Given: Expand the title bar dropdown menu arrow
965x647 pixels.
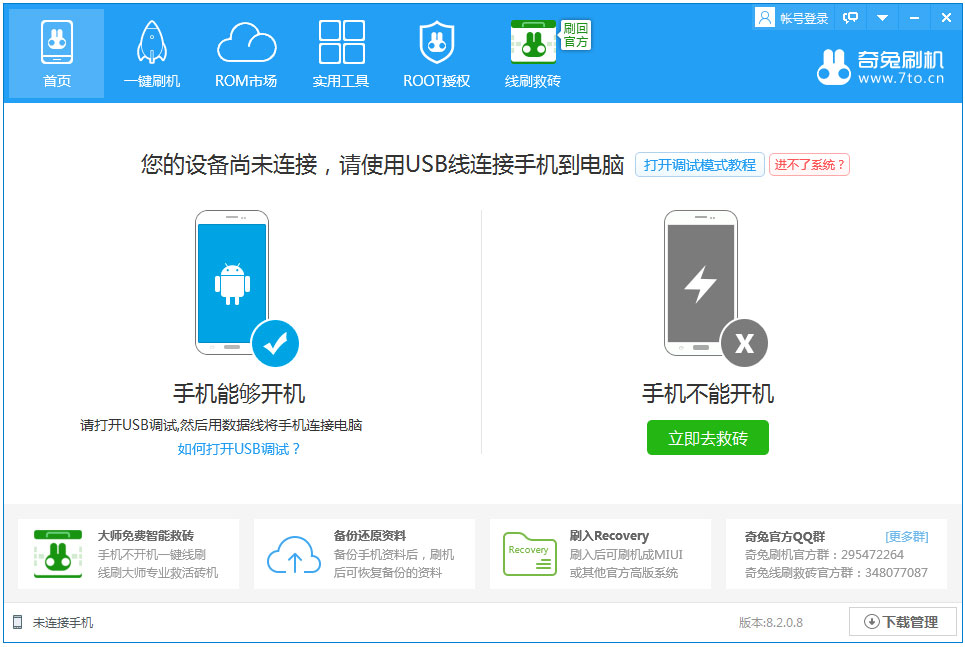Looking at the screenshot, I should pos(882,18).
